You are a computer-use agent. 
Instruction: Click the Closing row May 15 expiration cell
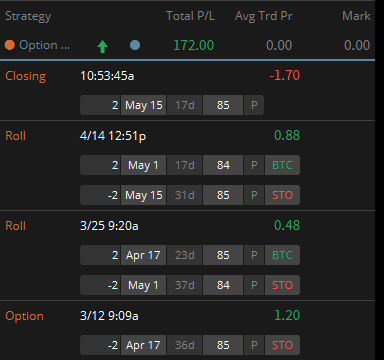click(144, 105)
